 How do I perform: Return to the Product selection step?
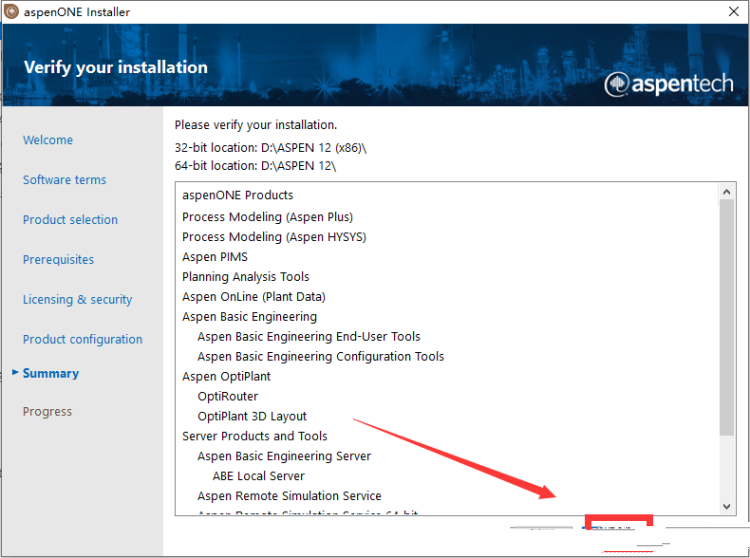[70, 219]
